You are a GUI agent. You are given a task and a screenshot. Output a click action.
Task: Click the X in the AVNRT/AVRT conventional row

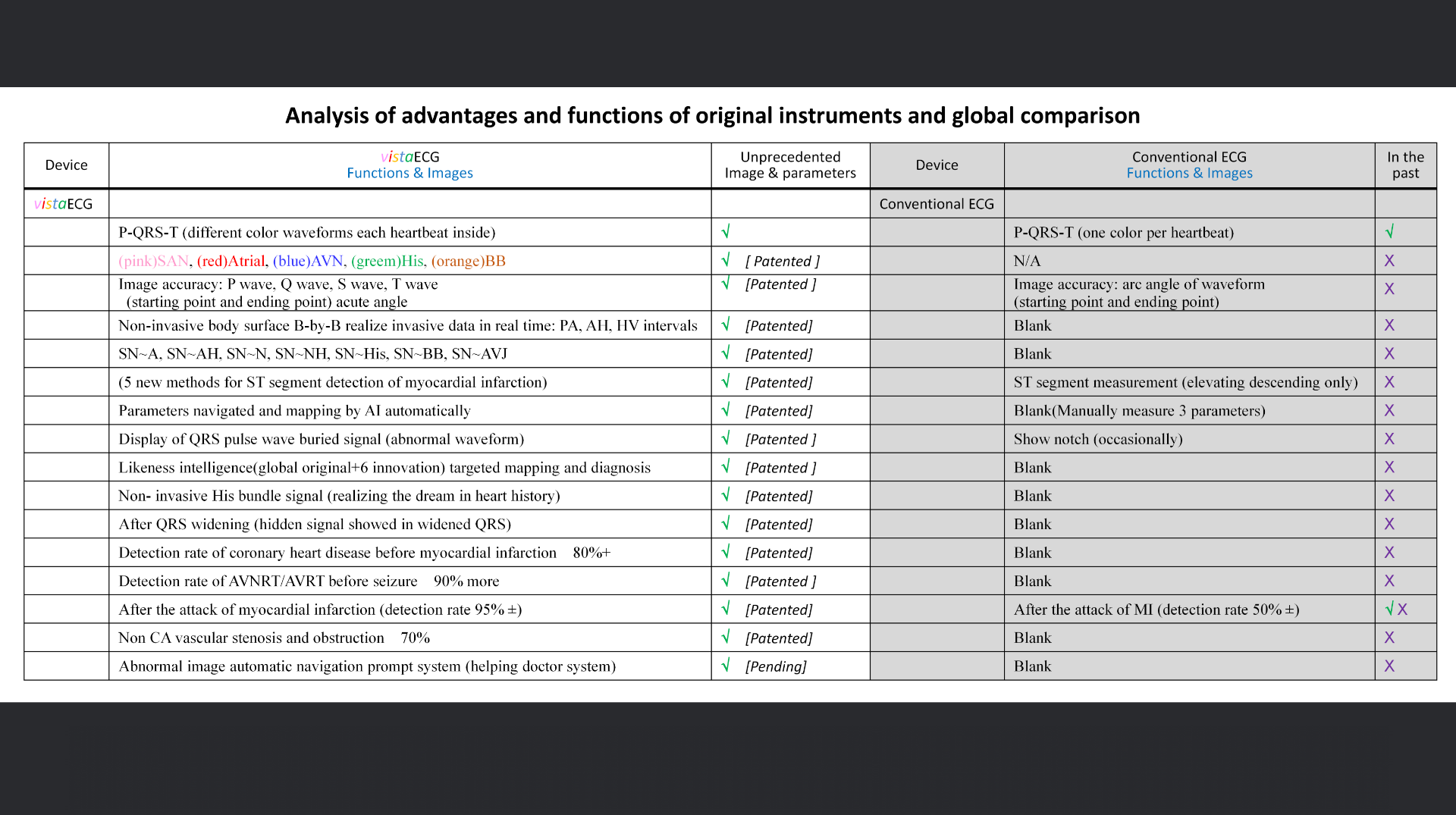pos(1389,581)
